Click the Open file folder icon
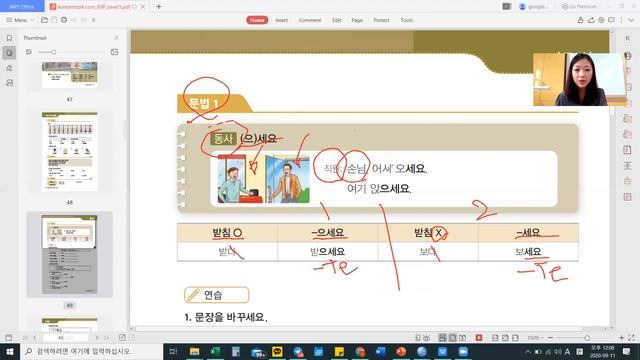The width and height of the screenshot is (640, 360). 44,20
